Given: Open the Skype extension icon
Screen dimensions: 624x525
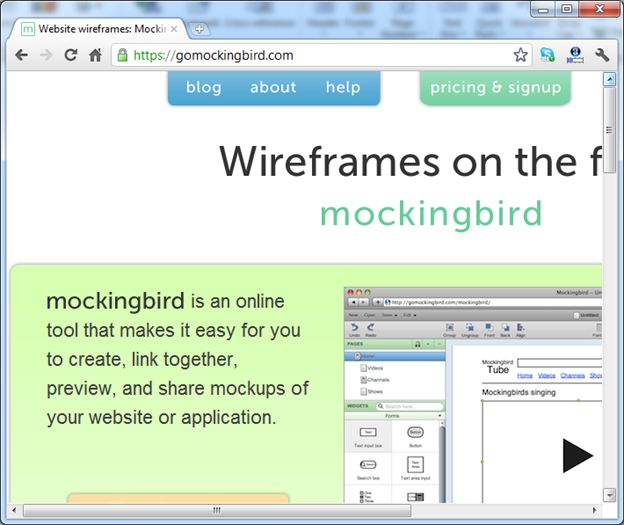Looking at the screenshot, I should (547, 55).
